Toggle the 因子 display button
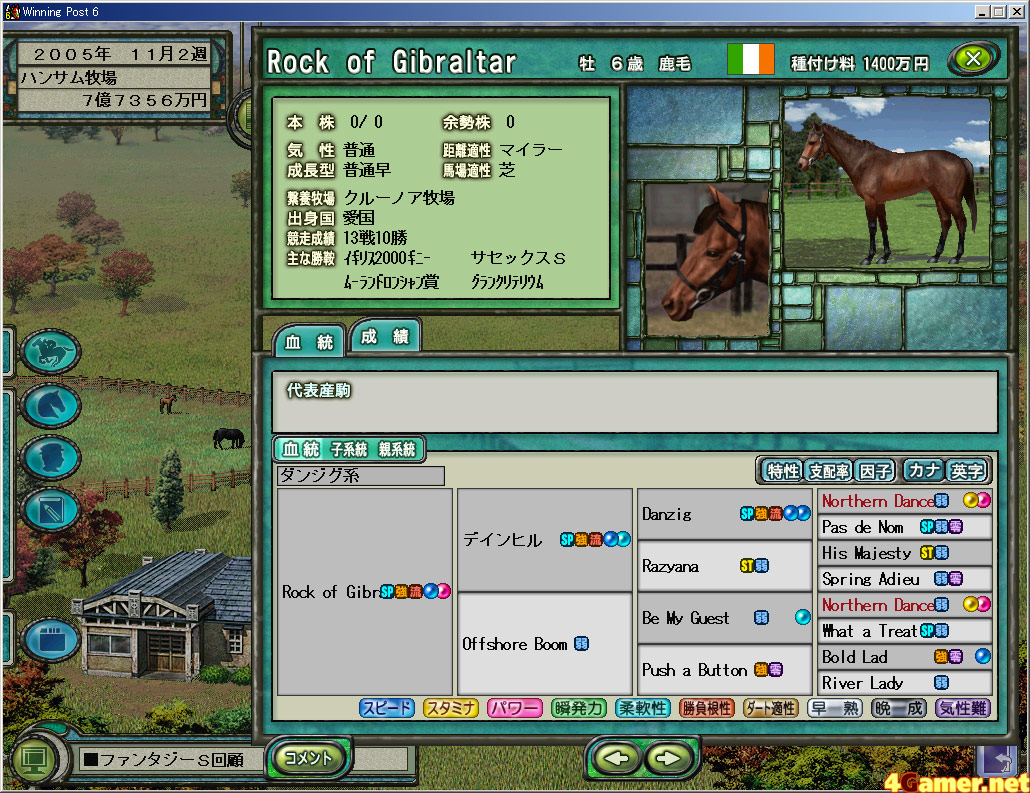This screenshot has height=793, width=1030. pyautogui.click(x=875, y=470)
